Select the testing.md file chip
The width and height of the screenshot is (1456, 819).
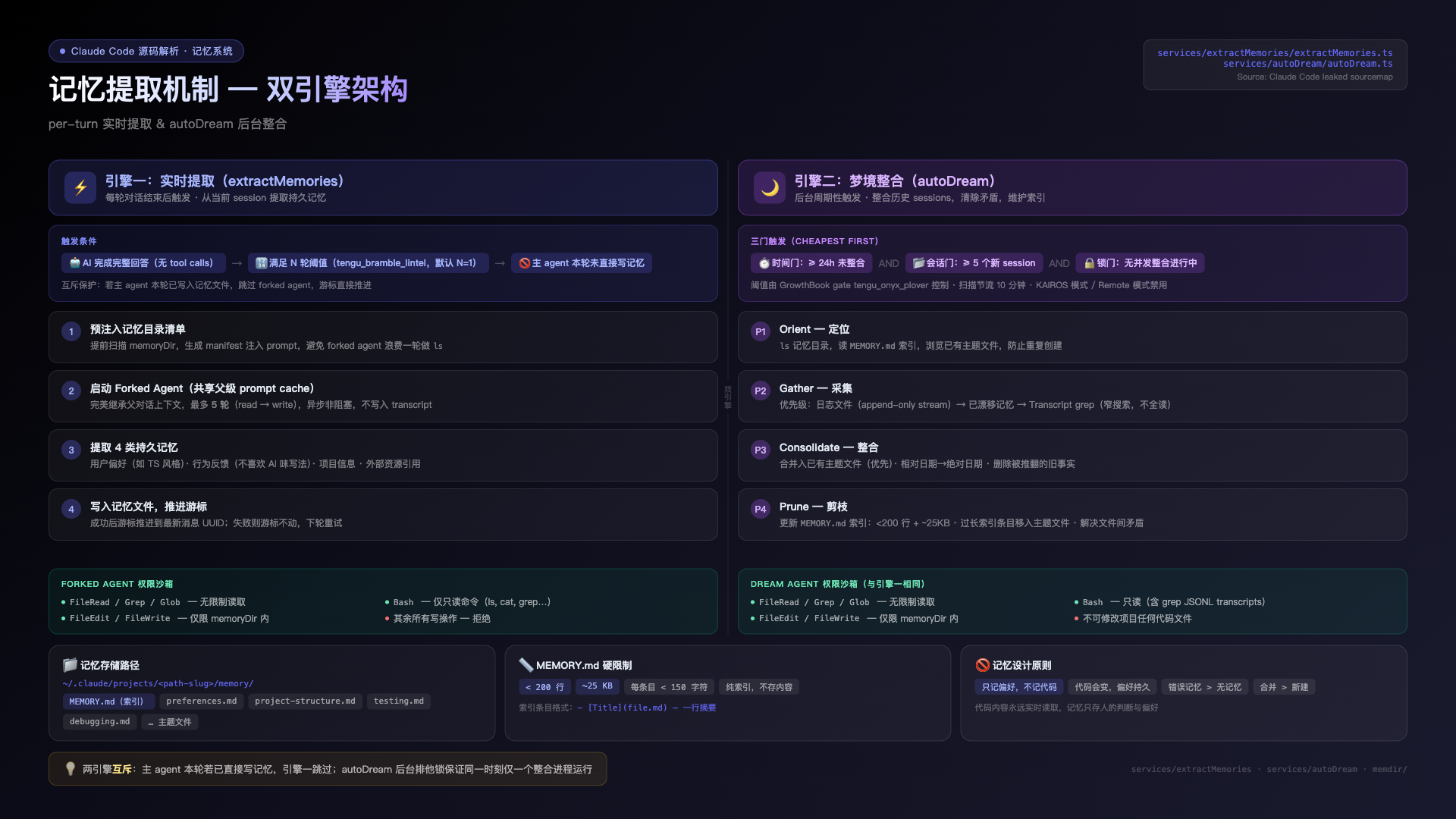click(399, 701)
